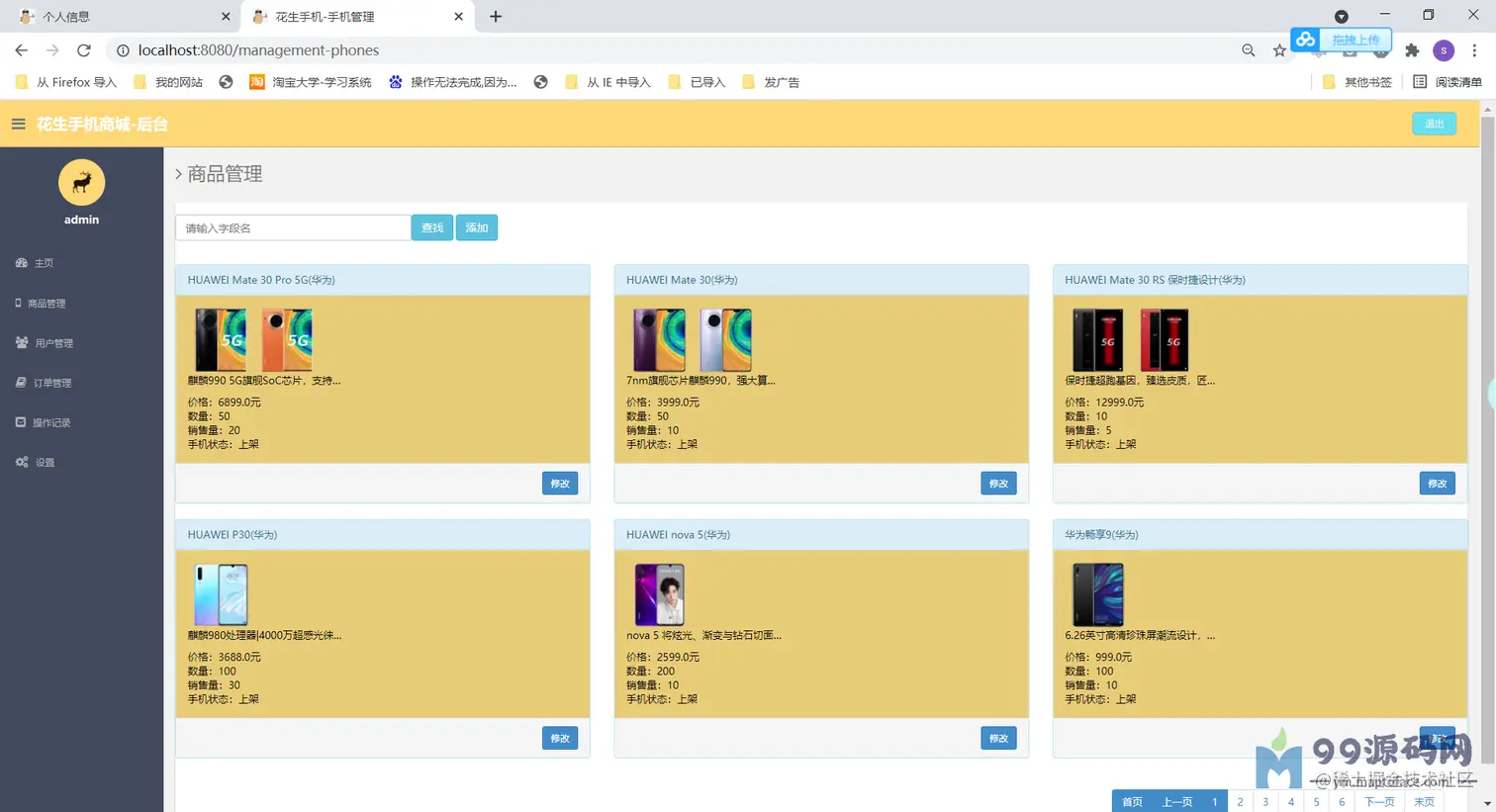
Task: Open 其他书签 bookmark folder
Action: [x=1357, y=82]
